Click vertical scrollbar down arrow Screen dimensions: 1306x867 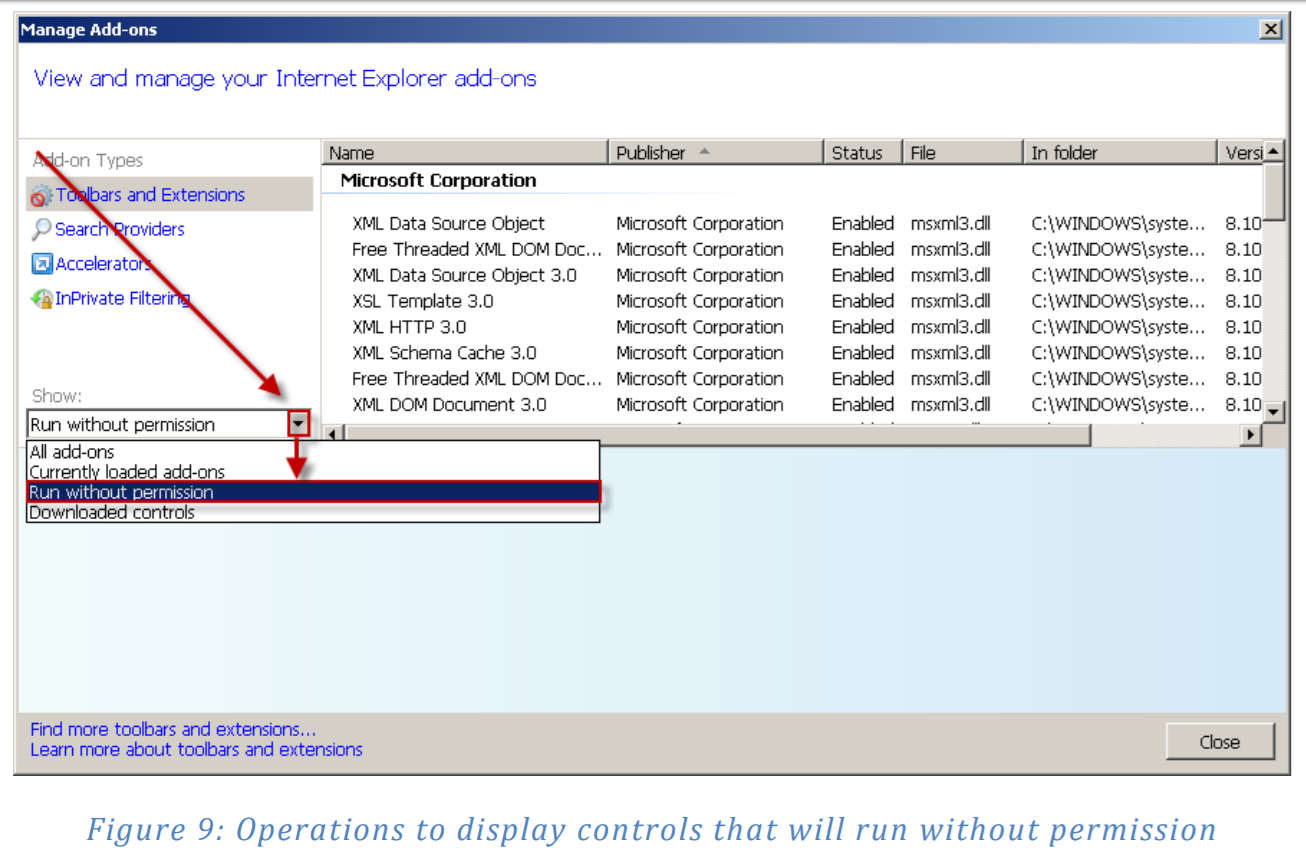1273,411
